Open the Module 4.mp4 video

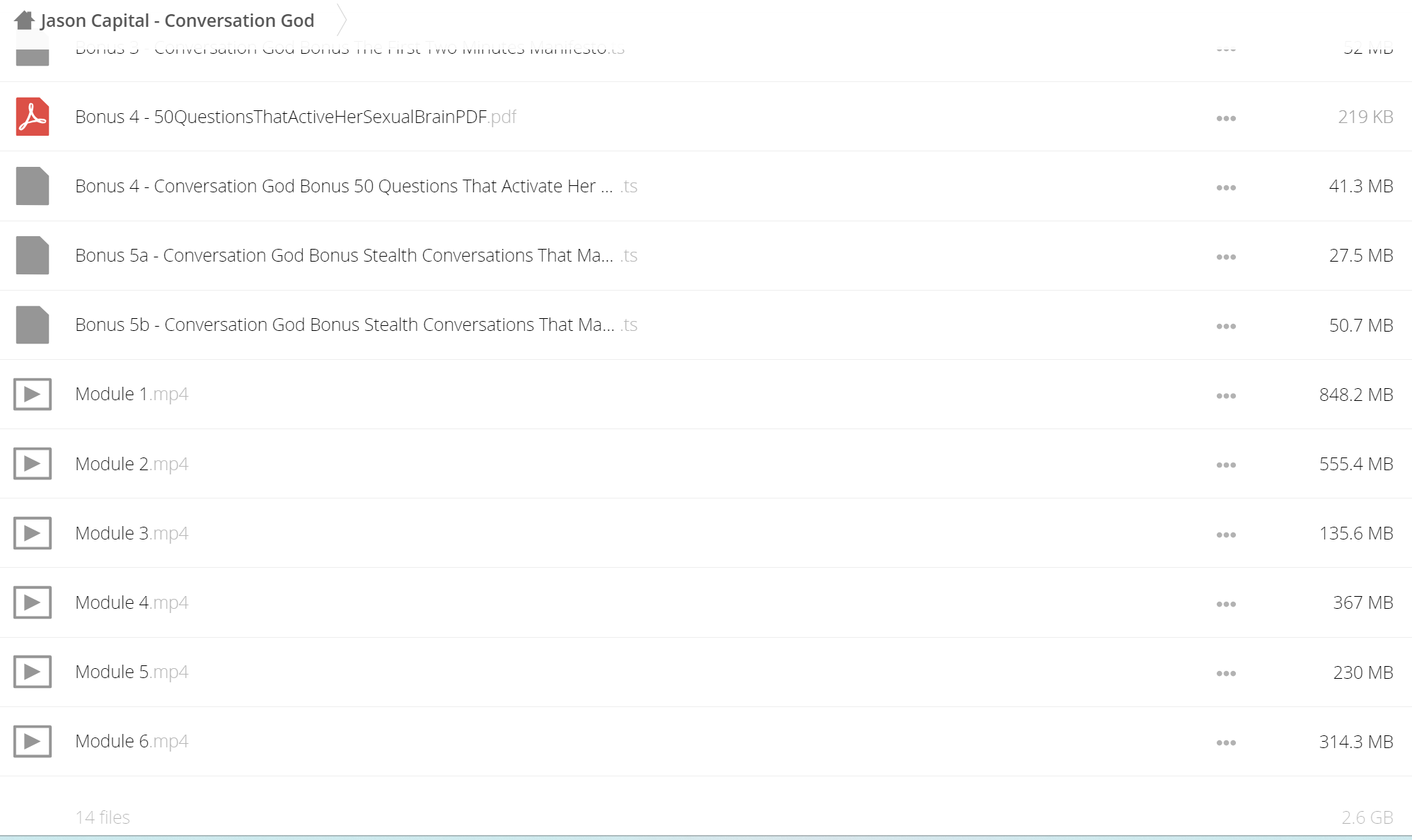click(132, 602)
